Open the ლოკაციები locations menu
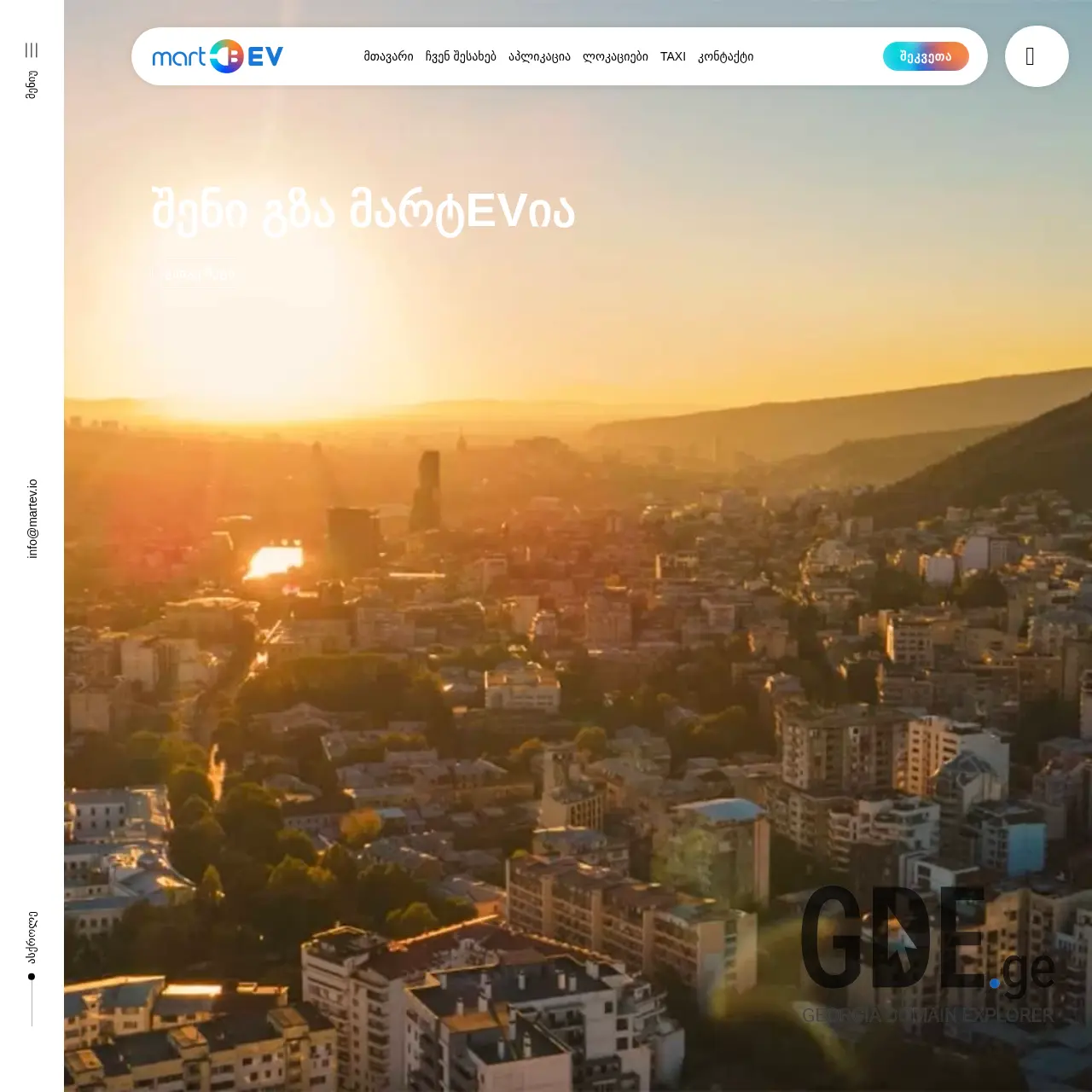 [x=616, y=56]
